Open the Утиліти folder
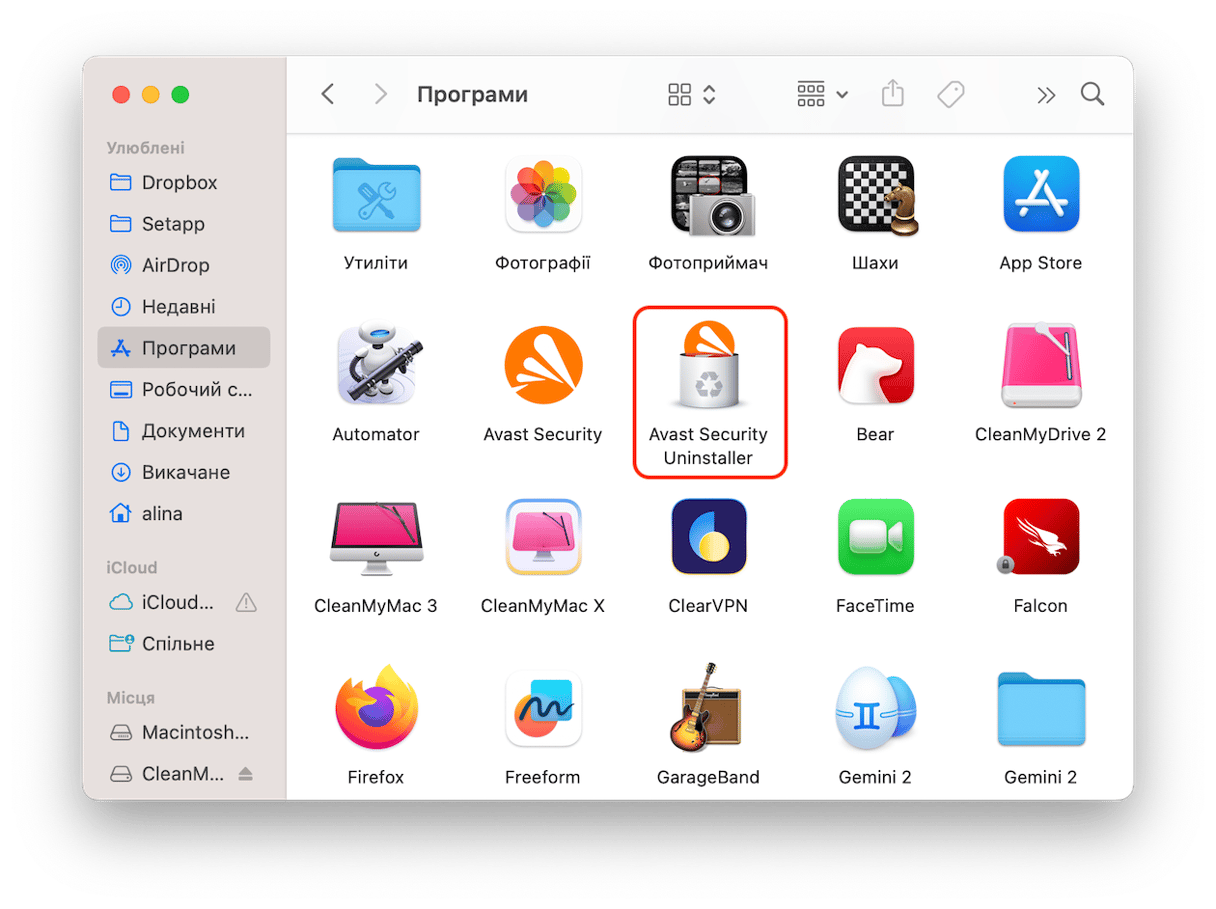 (375, 195)
